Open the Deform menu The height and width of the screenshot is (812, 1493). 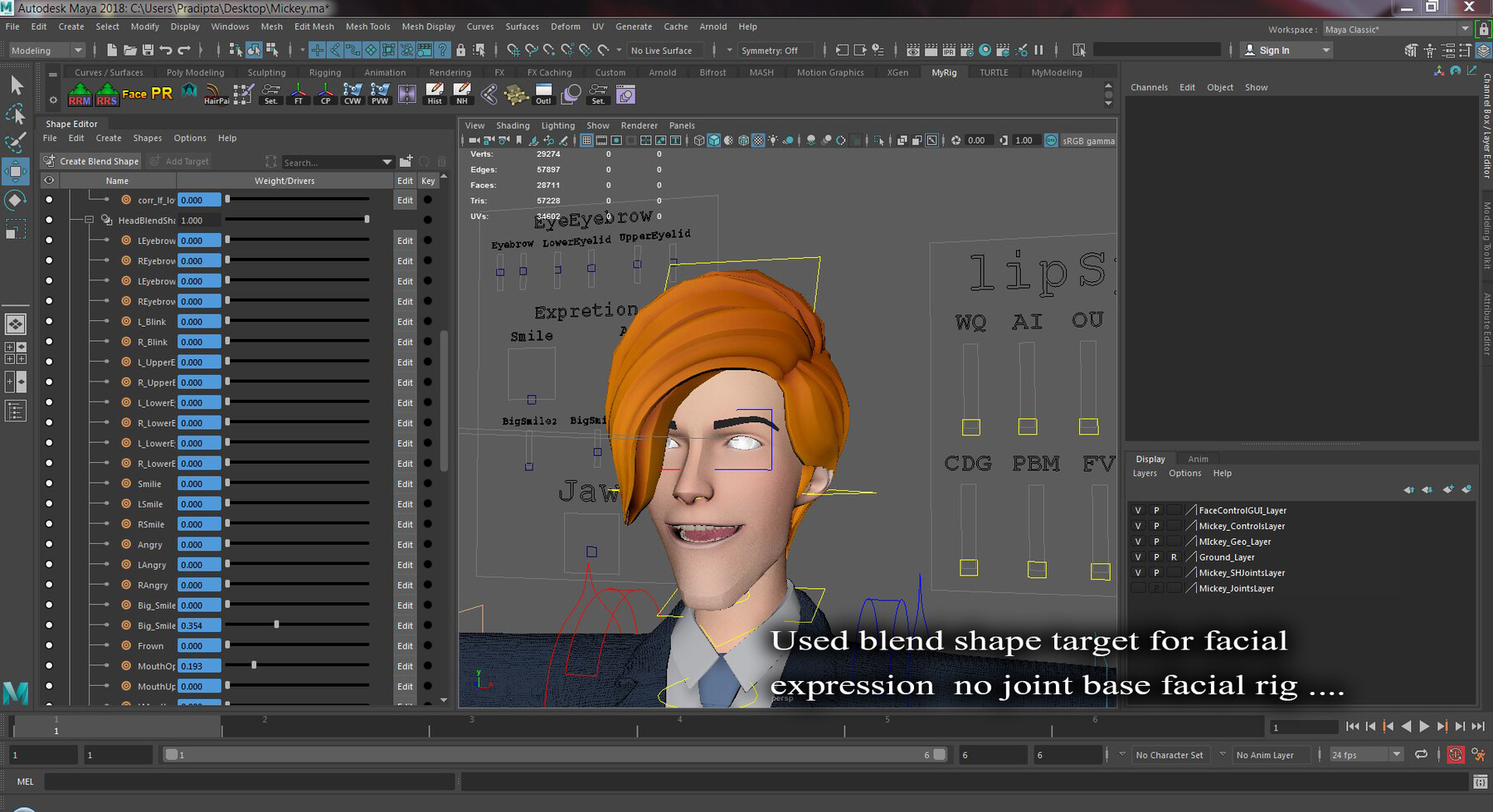pos(565,27)
